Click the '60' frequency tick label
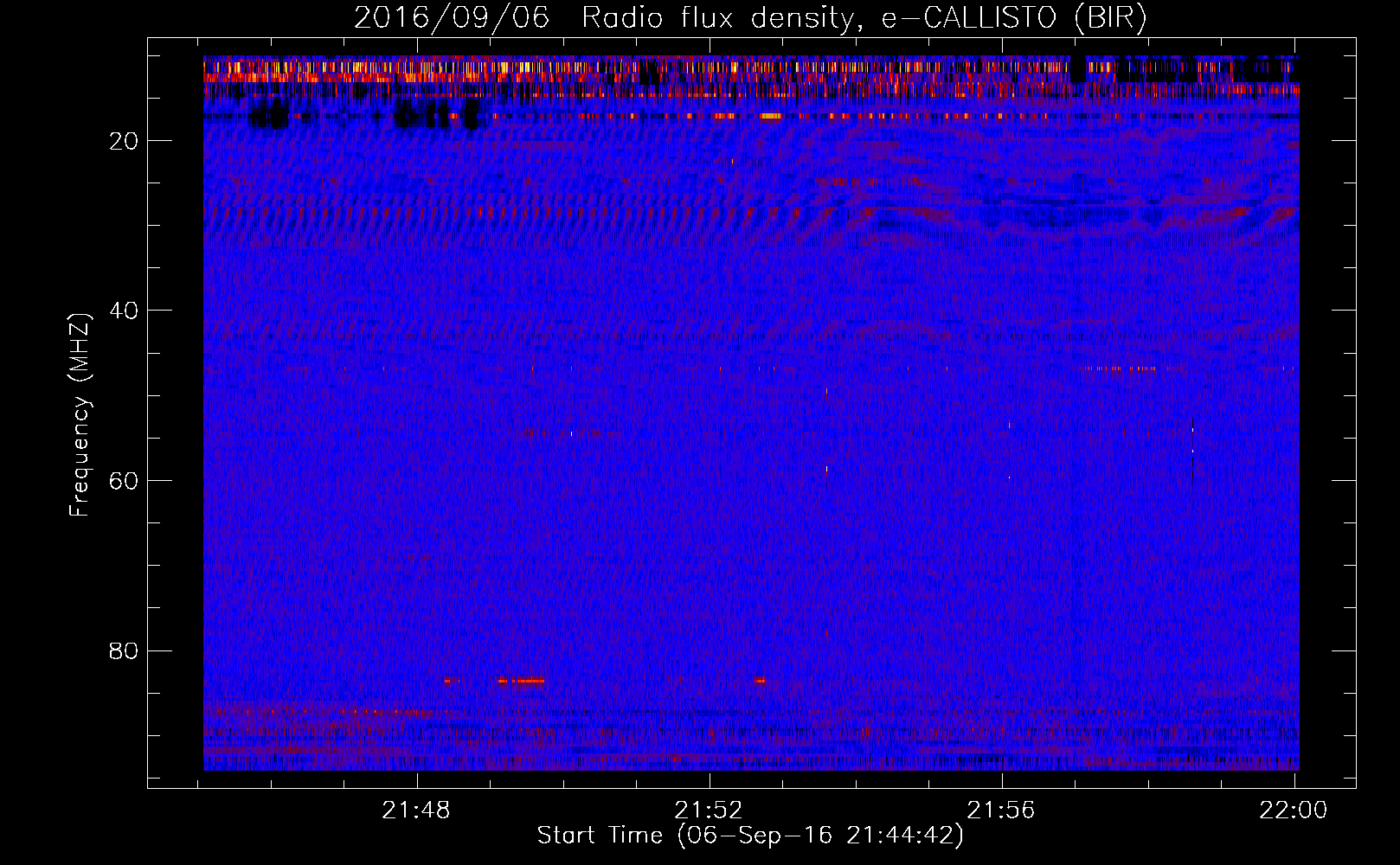 click(125, 481)
